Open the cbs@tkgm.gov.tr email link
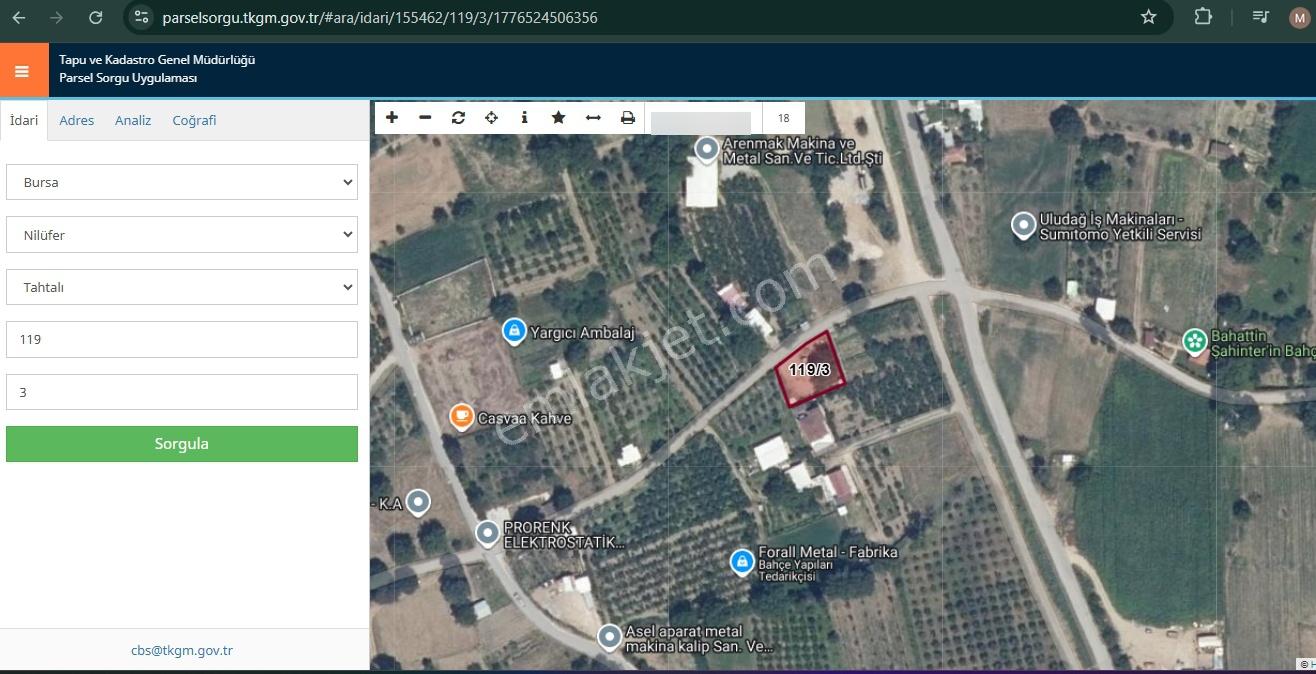 point(182,650)
